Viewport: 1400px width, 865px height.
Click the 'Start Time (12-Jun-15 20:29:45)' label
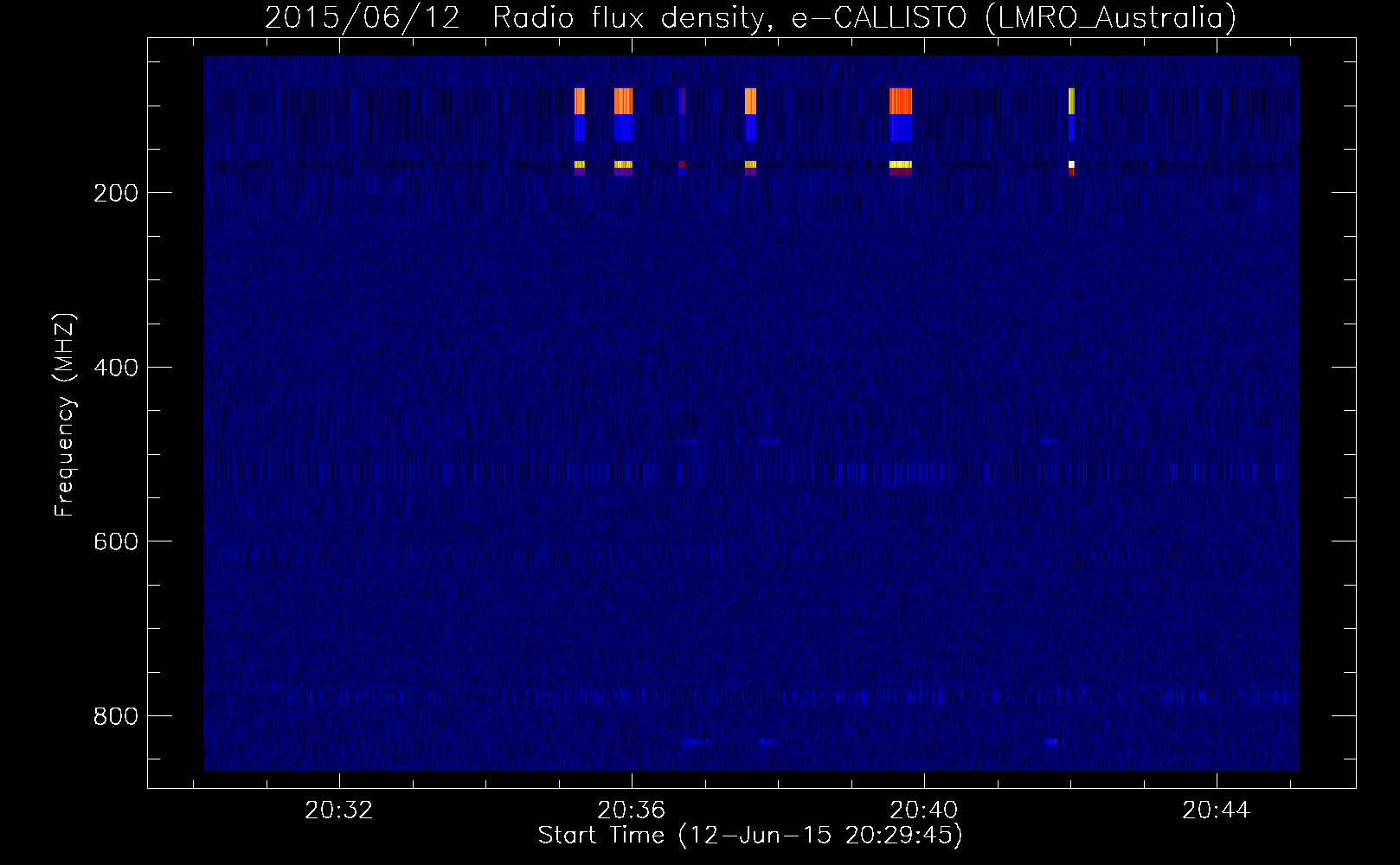tap(750, 836)
